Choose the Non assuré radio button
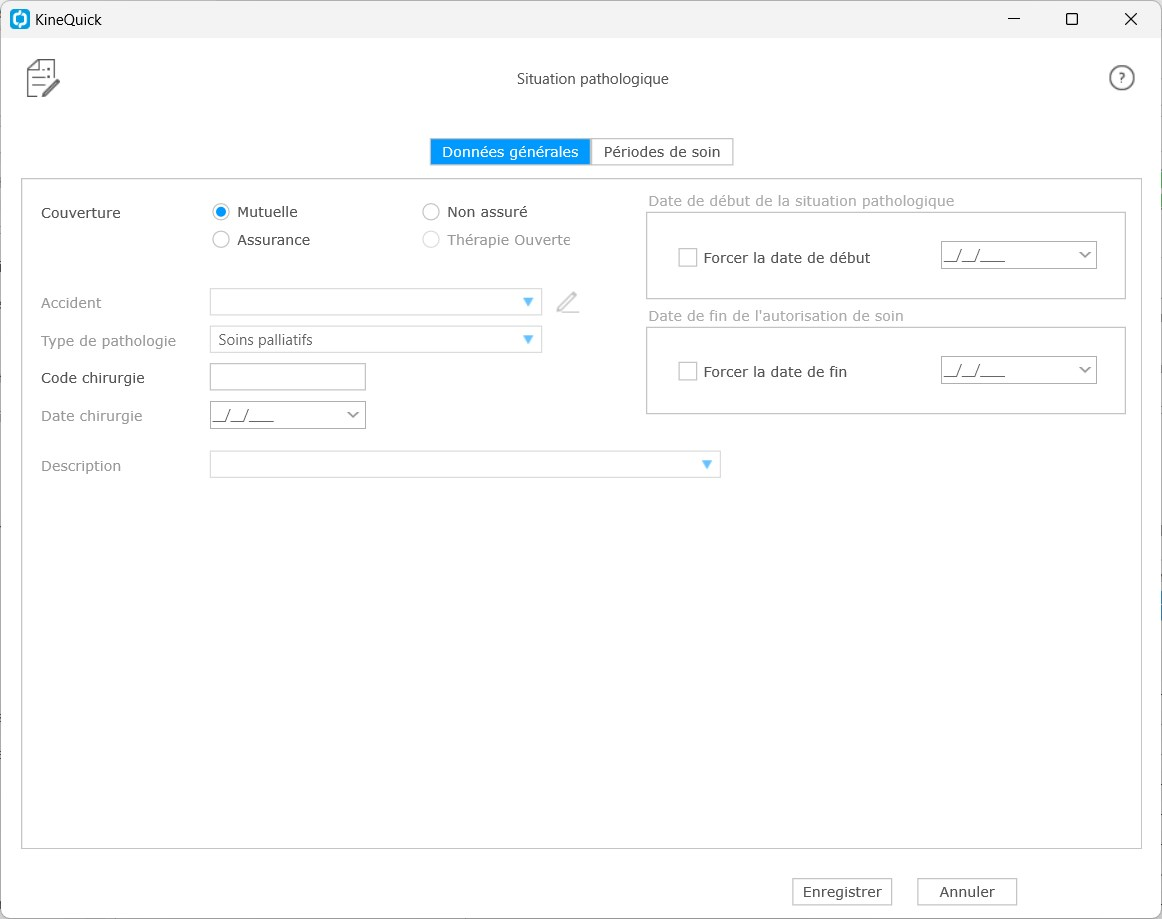1162x919 pixels. click(431, 212)
